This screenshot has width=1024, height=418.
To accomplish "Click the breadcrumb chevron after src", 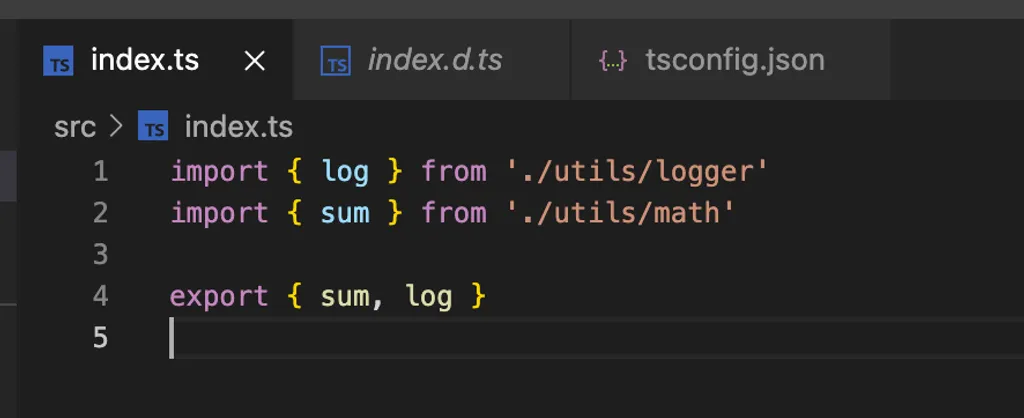I will point(114,128).
